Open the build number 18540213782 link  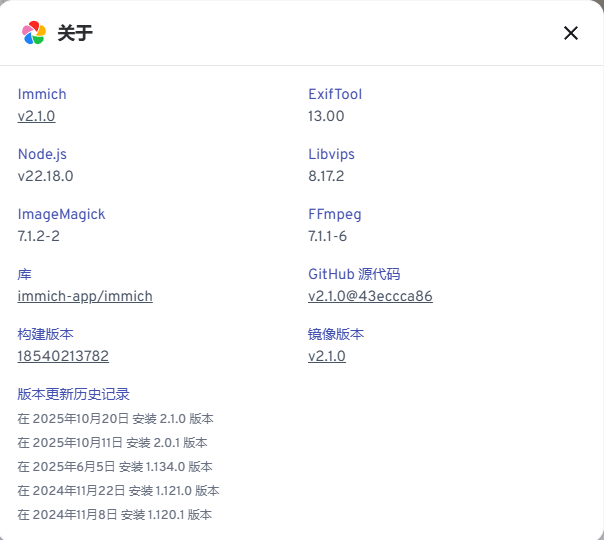[x=63, y=356]
